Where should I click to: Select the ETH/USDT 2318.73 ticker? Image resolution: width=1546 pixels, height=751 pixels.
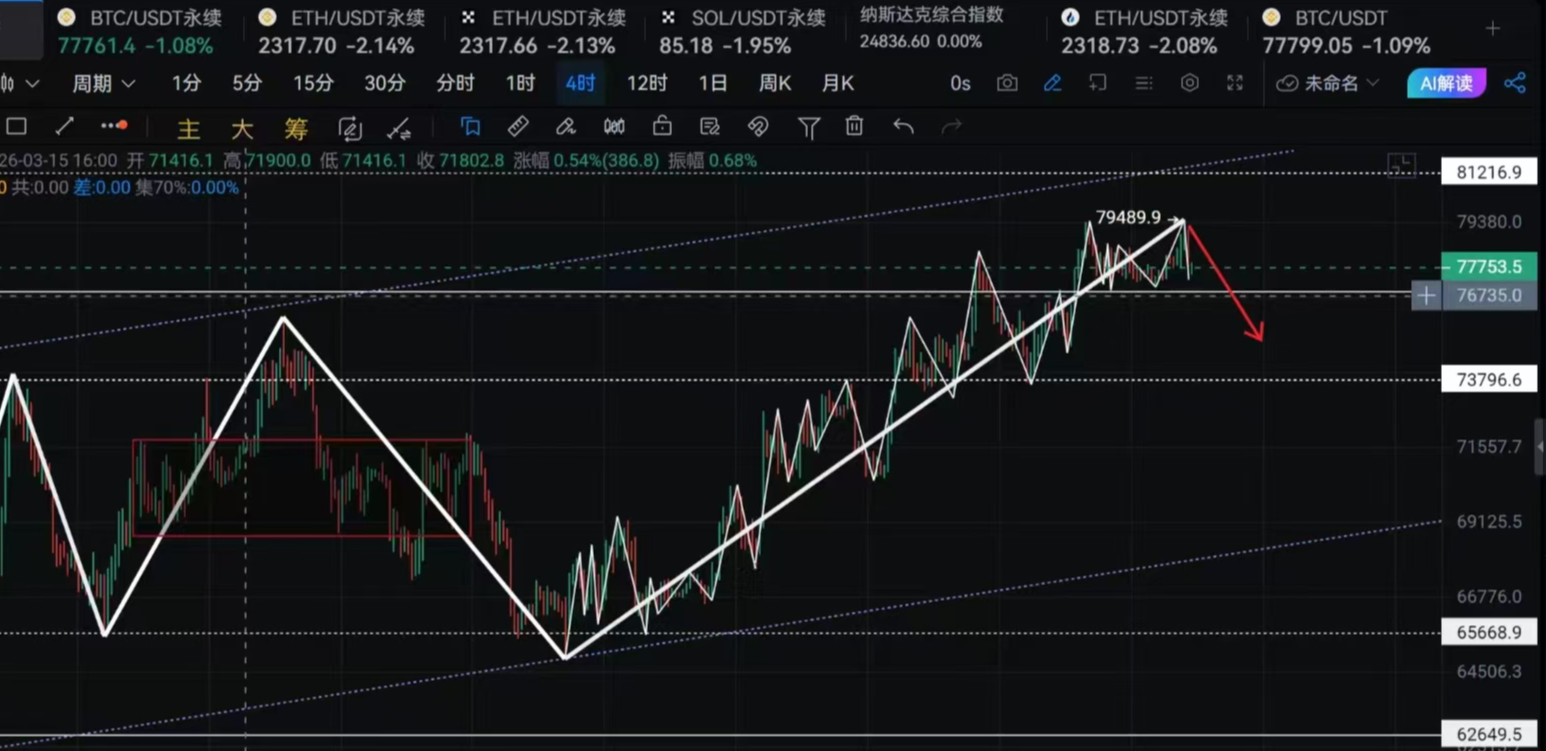(x=1143, y=31)
